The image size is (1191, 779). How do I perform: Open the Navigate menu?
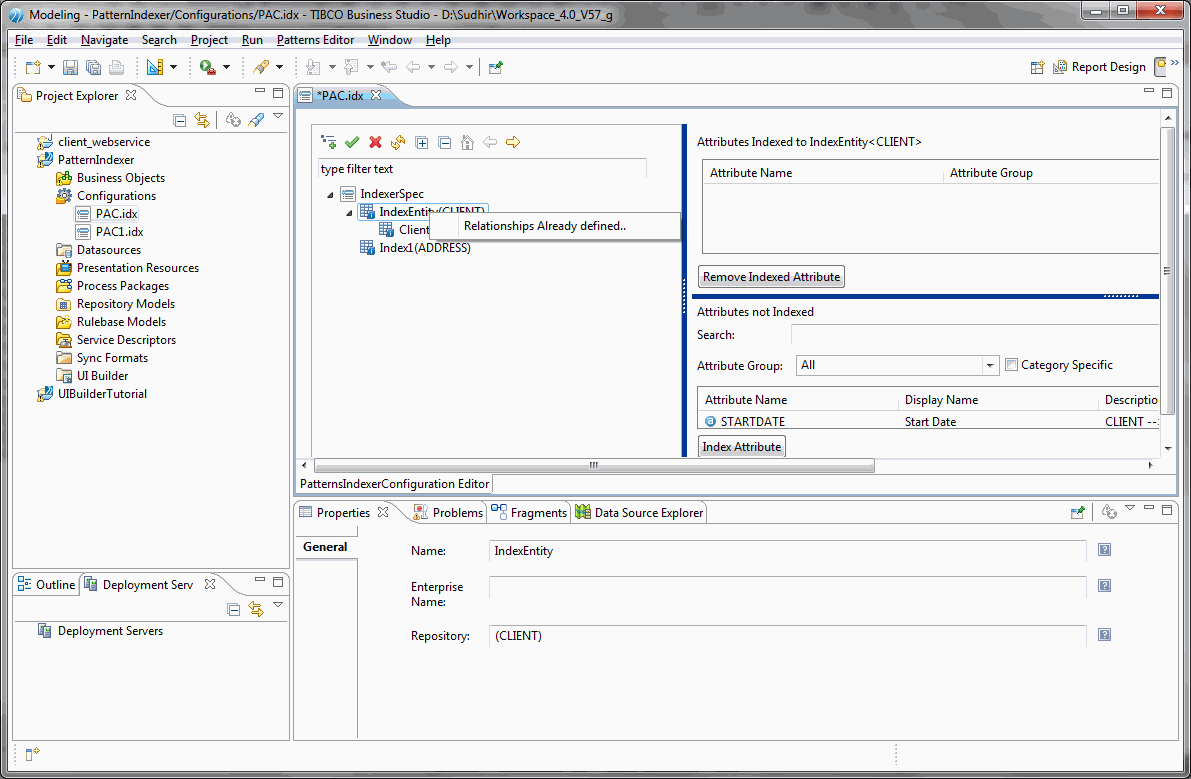(105, 39)
